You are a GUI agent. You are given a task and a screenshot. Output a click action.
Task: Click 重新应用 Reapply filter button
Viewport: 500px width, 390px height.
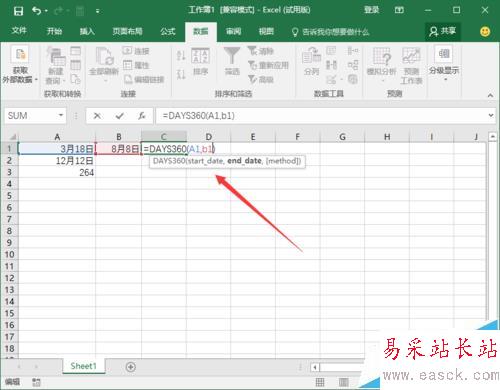point(268,65)
